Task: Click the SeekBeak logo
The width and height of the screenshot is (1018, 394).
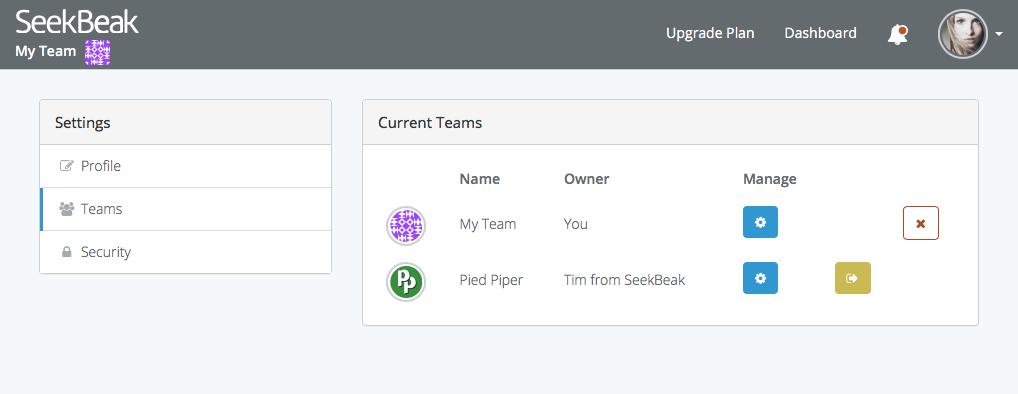Action: (77, 22)
